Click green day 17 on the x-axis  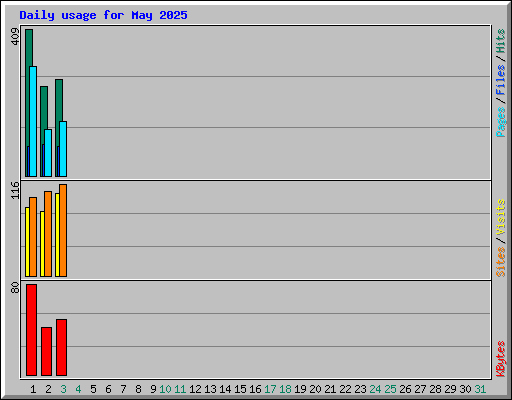[x=270, y=389]
